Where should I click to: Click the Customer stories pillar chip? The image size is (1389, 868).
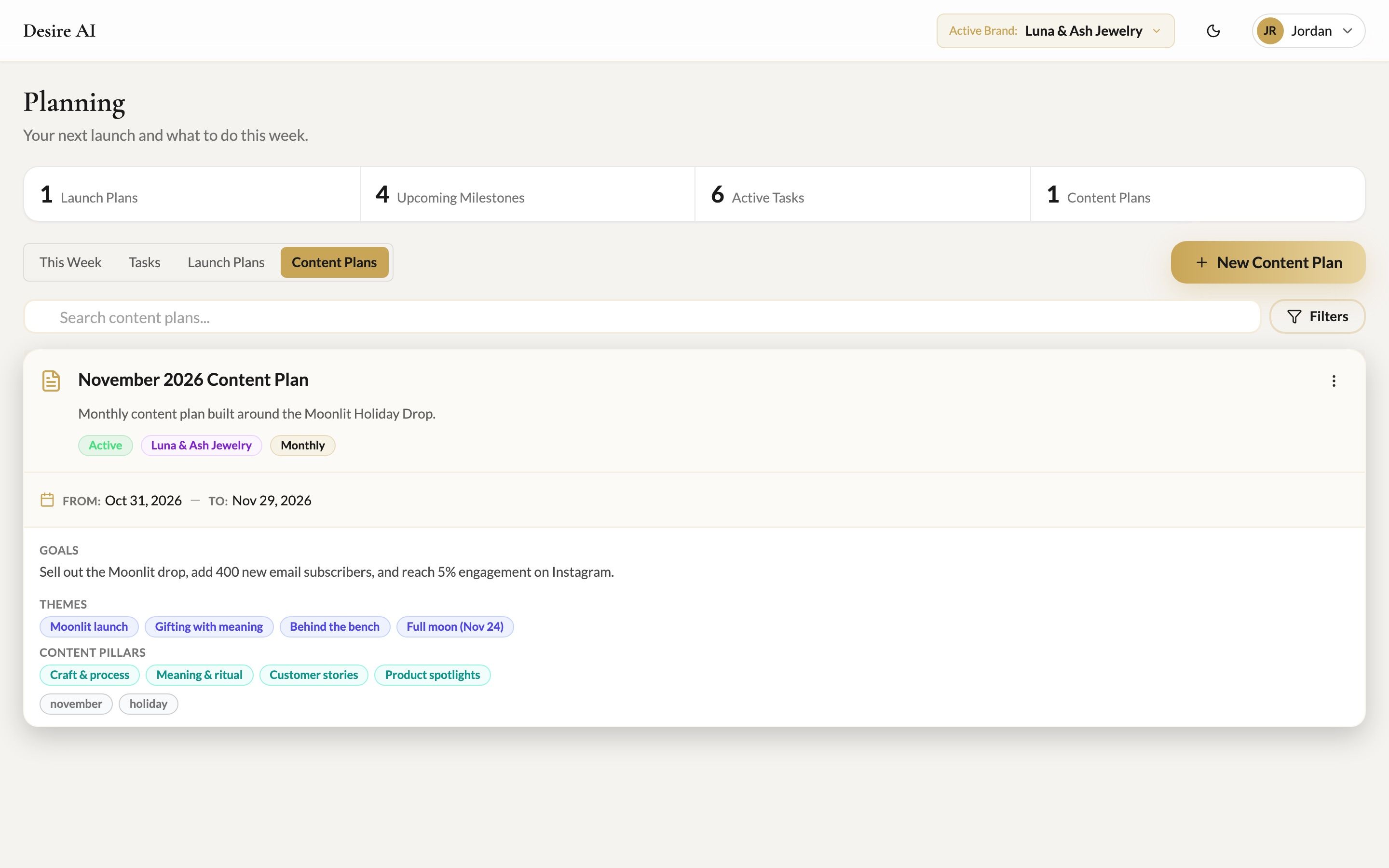[x=314, y=675]
